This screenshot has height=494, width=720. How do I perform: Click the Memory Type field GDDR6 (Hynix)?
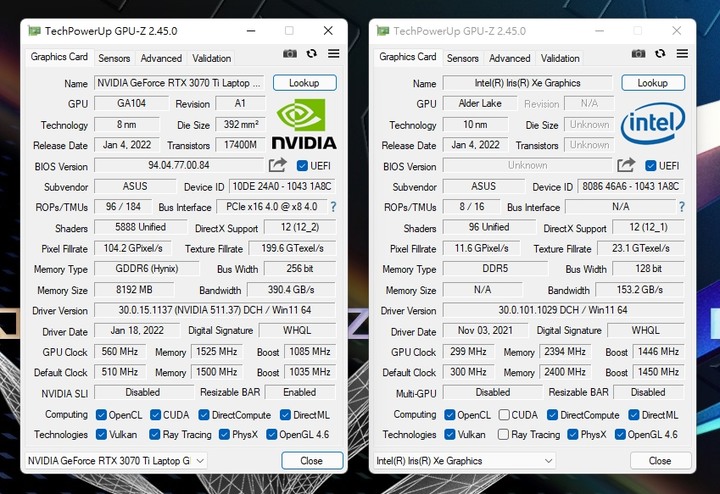tap(147, 269)
